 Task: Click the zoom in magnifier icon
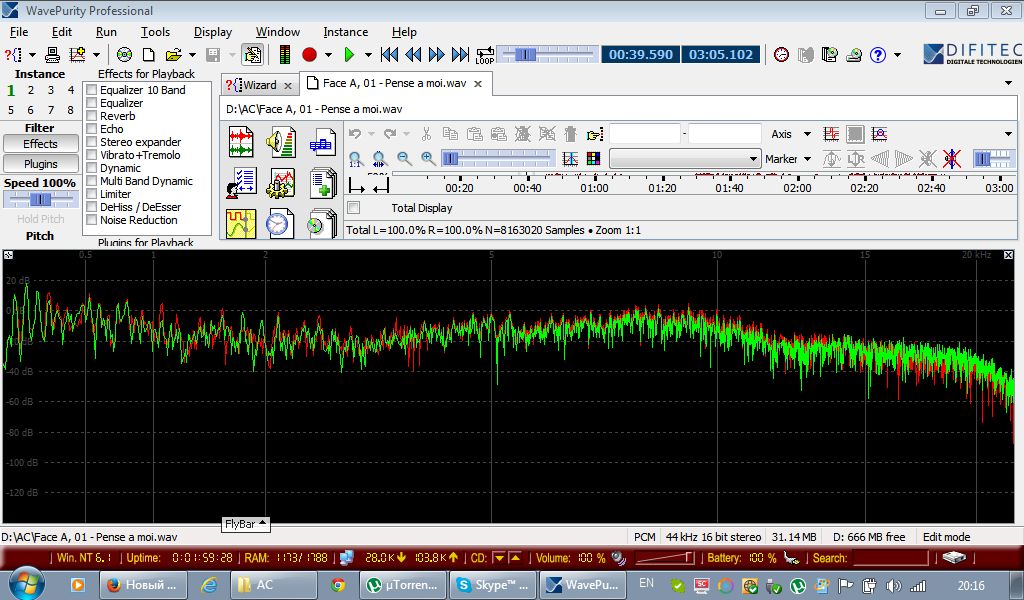(428, 159)
